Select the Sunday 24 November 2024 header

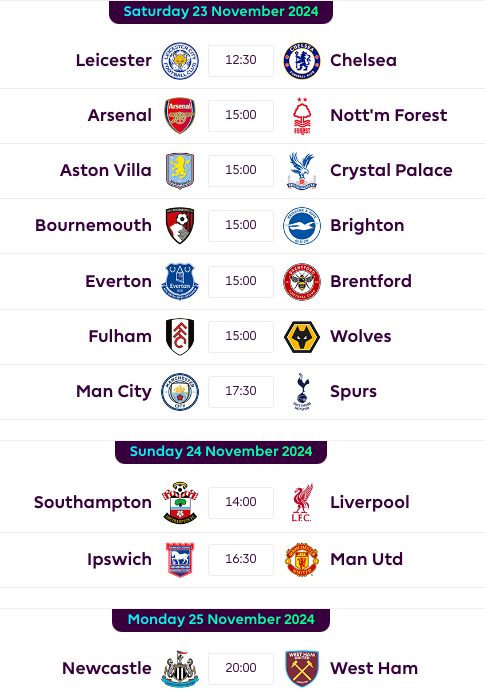pos(221,452)
